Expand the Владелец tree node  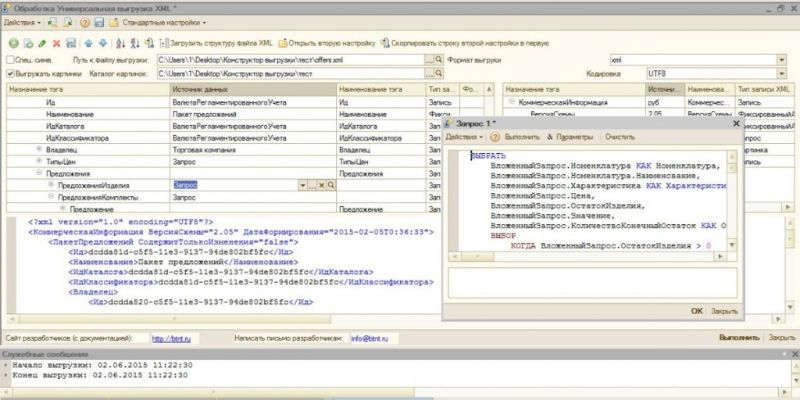point(39,149)
